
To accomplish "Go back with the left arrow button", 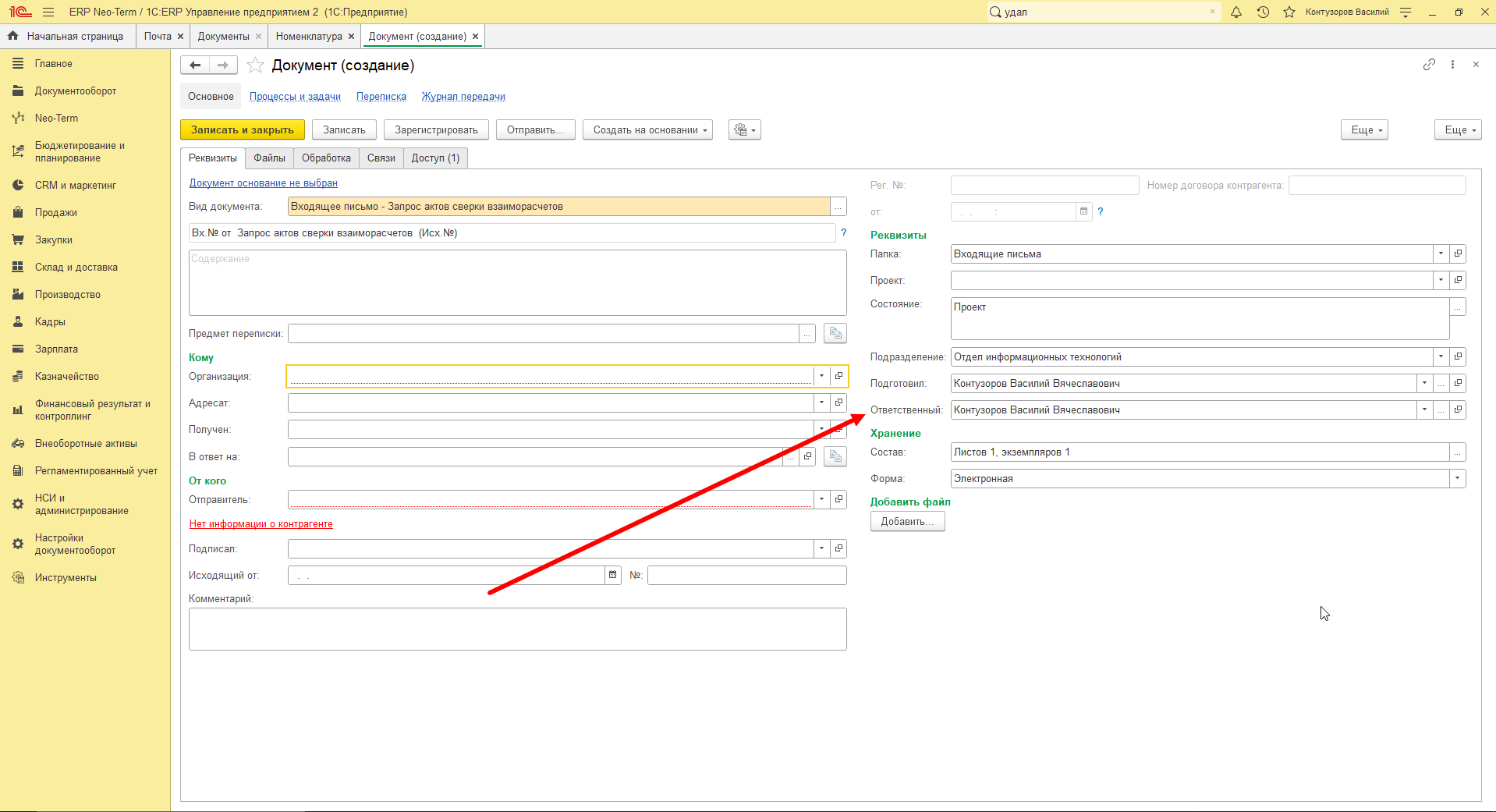I will (195, 66).
